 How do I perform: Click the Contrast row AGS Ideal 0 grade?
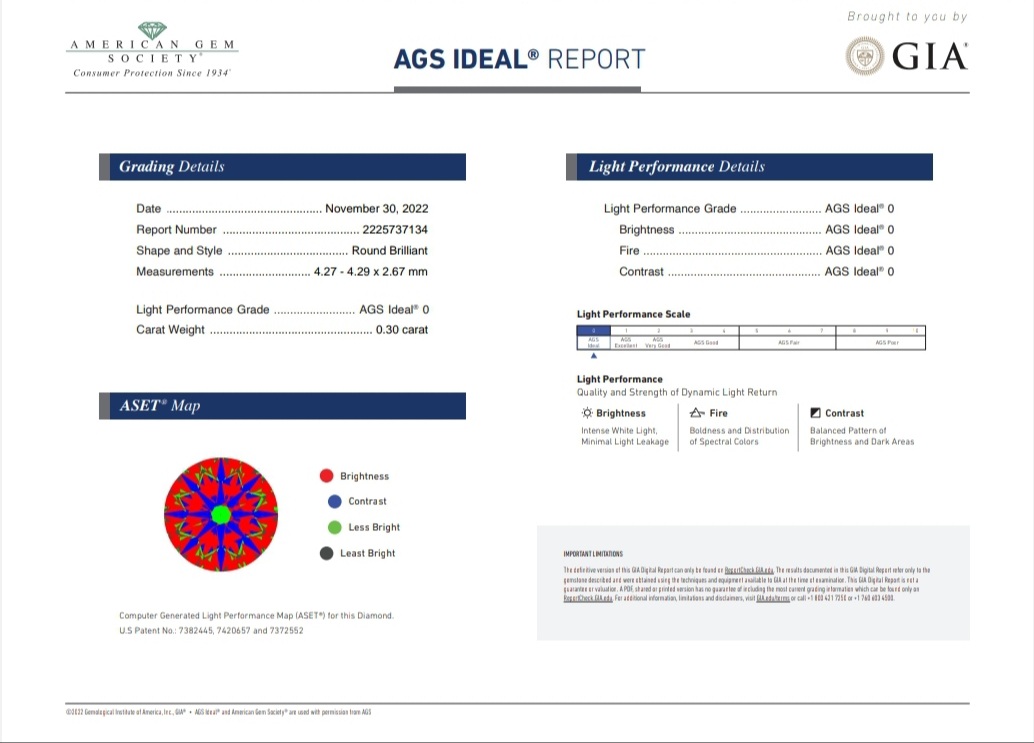(859, 272)
